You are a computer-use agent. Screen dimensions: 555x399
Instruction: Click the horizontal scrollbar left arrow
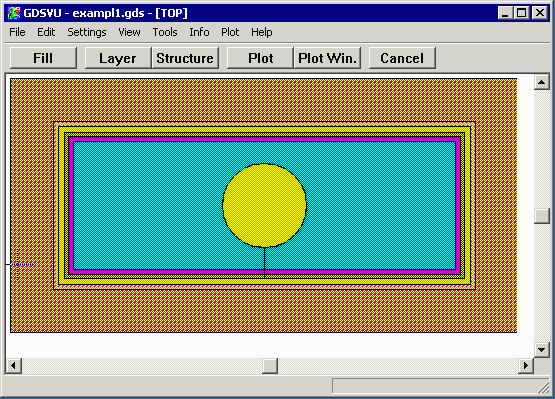point(13,365)
